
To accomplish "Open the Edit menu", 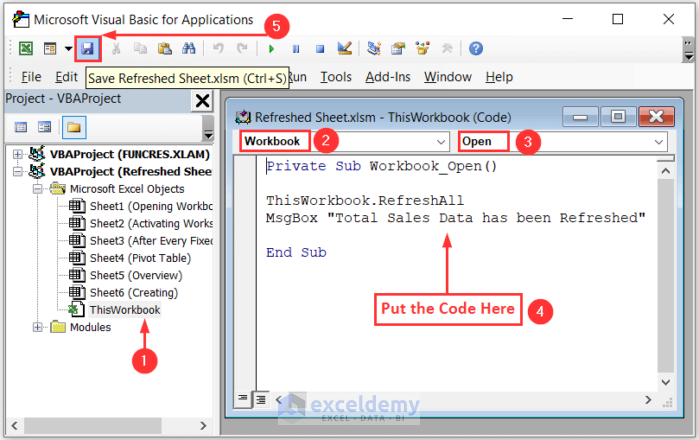I will (x=66, y=77).
